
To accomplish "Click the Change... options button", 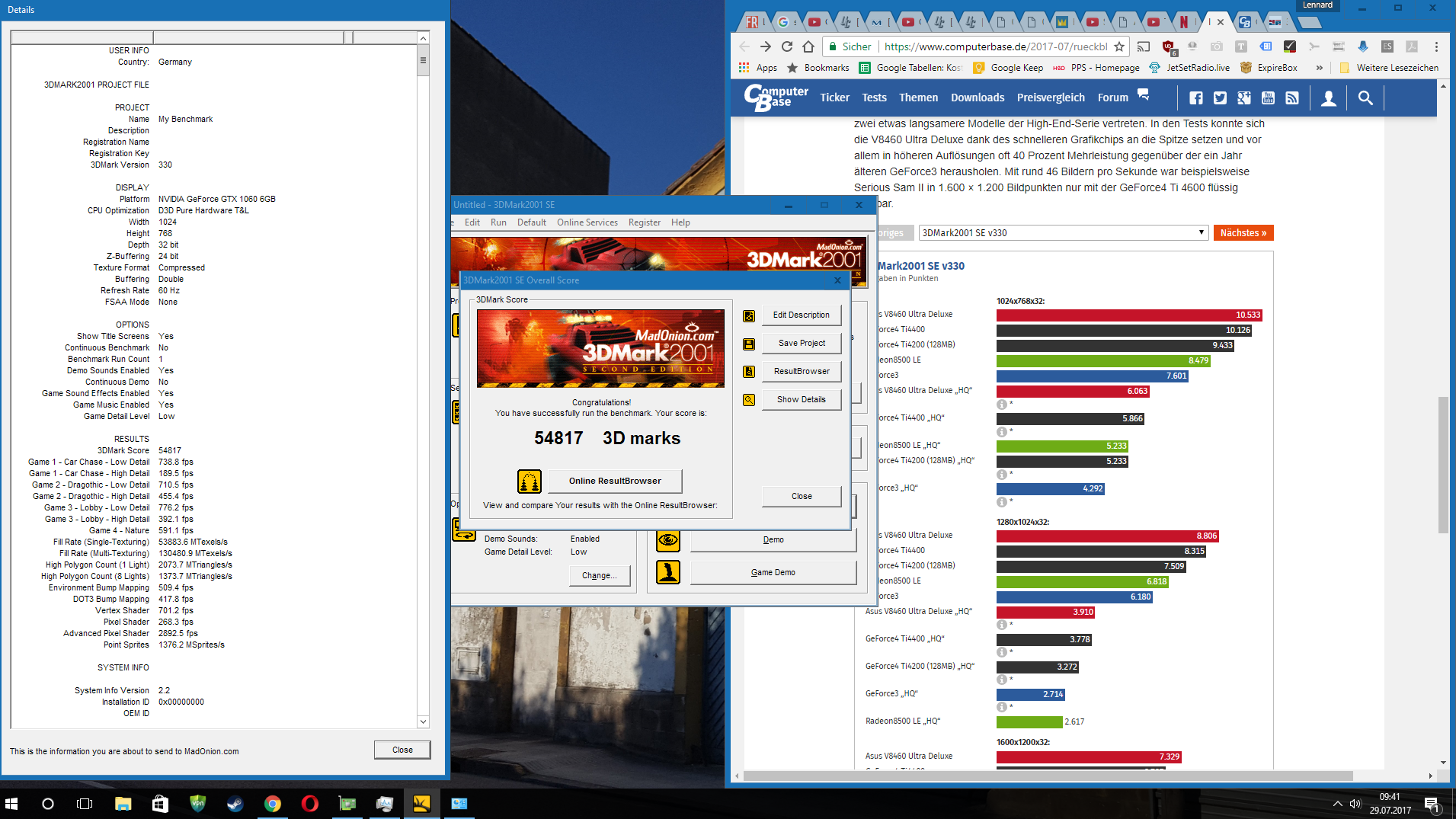I will [600, 576].
